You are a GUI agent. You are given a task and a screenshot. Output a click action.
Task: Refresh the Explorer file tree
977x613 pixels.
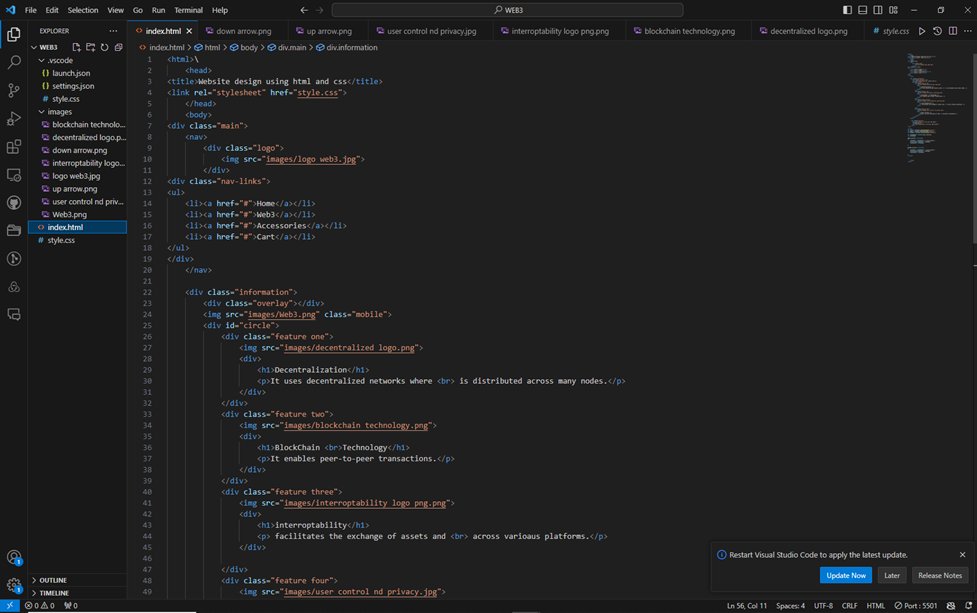coord(104,47)
